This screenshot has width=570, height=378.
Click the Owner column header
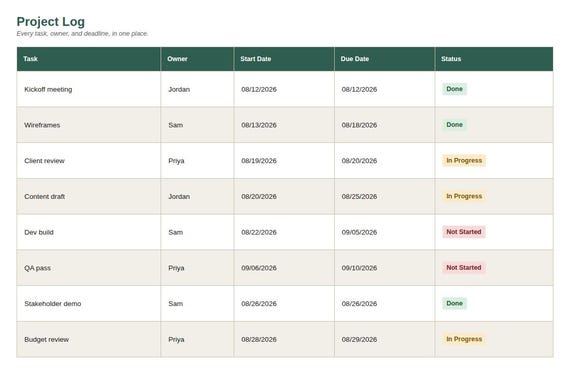197,59
